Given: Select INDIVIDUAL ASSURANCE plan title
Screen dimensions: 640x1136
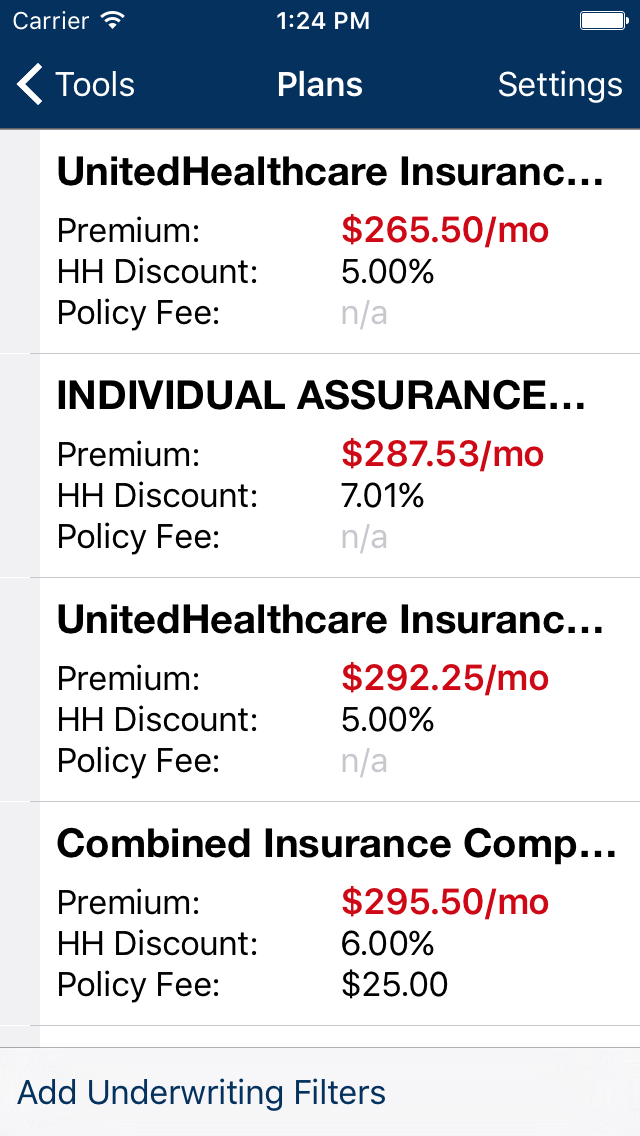Looking at the screenshot, I should 320,397.
